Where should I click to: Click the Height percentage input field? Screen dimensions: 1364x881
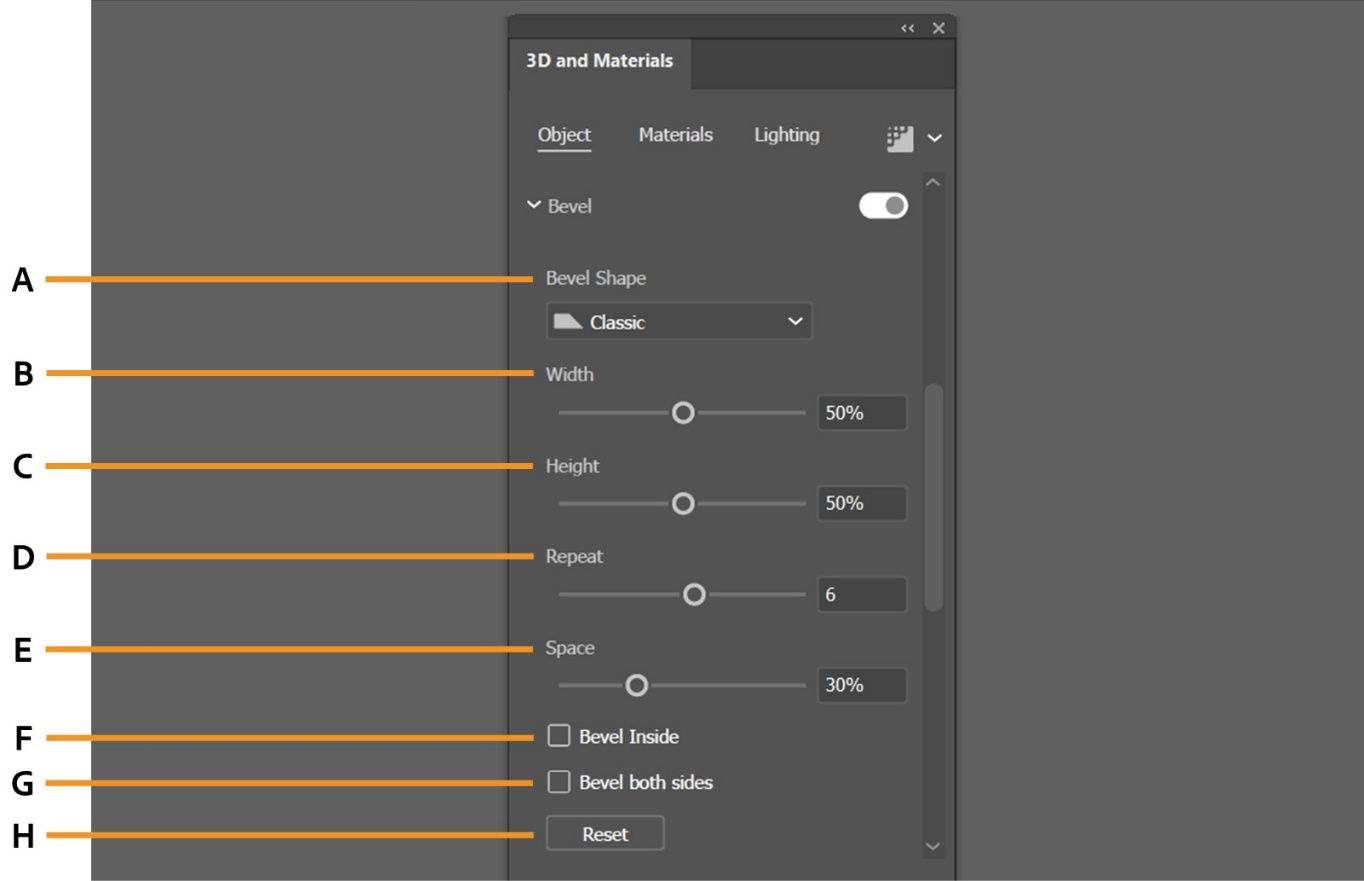(x=862, y=503)
